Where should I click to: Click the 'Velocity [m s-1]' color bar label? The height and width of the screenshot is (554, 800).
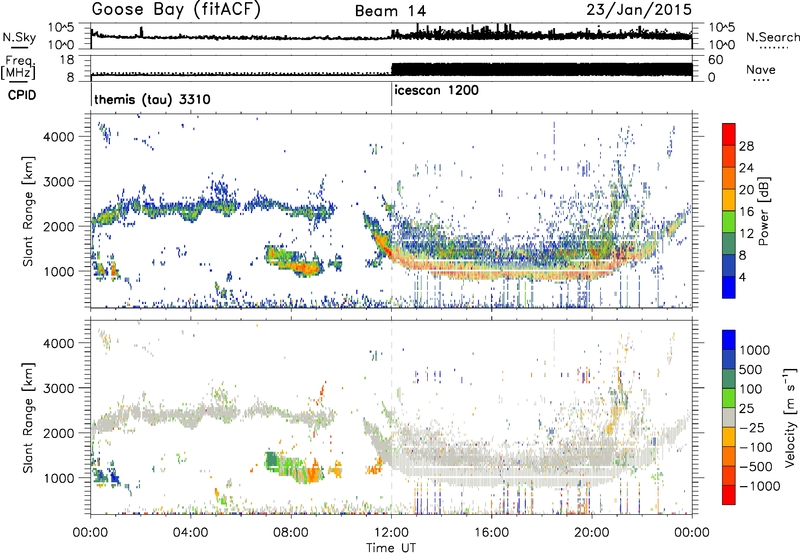coord(790,417)
